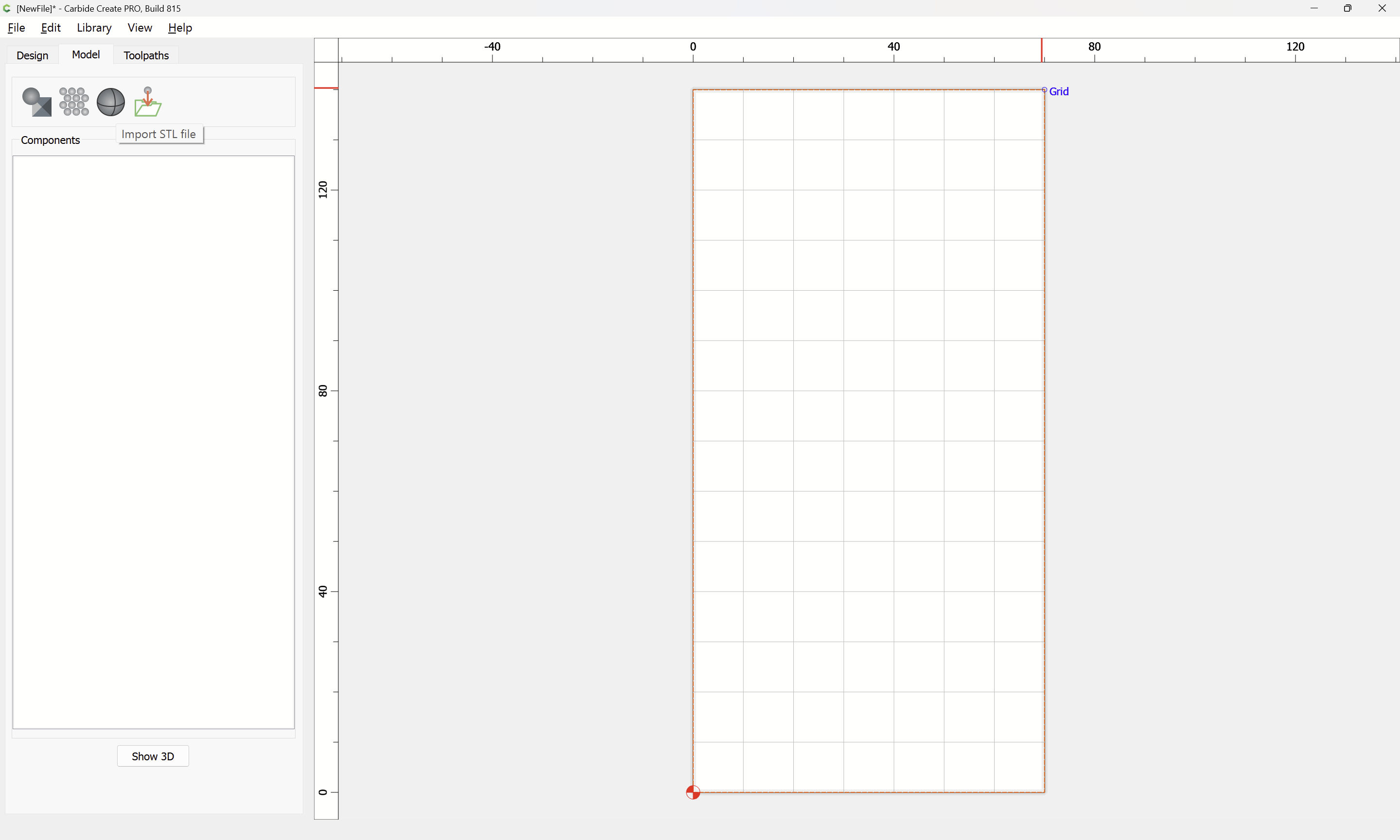
Task: Click the Add Shape model icon
Action: [37, 102]
